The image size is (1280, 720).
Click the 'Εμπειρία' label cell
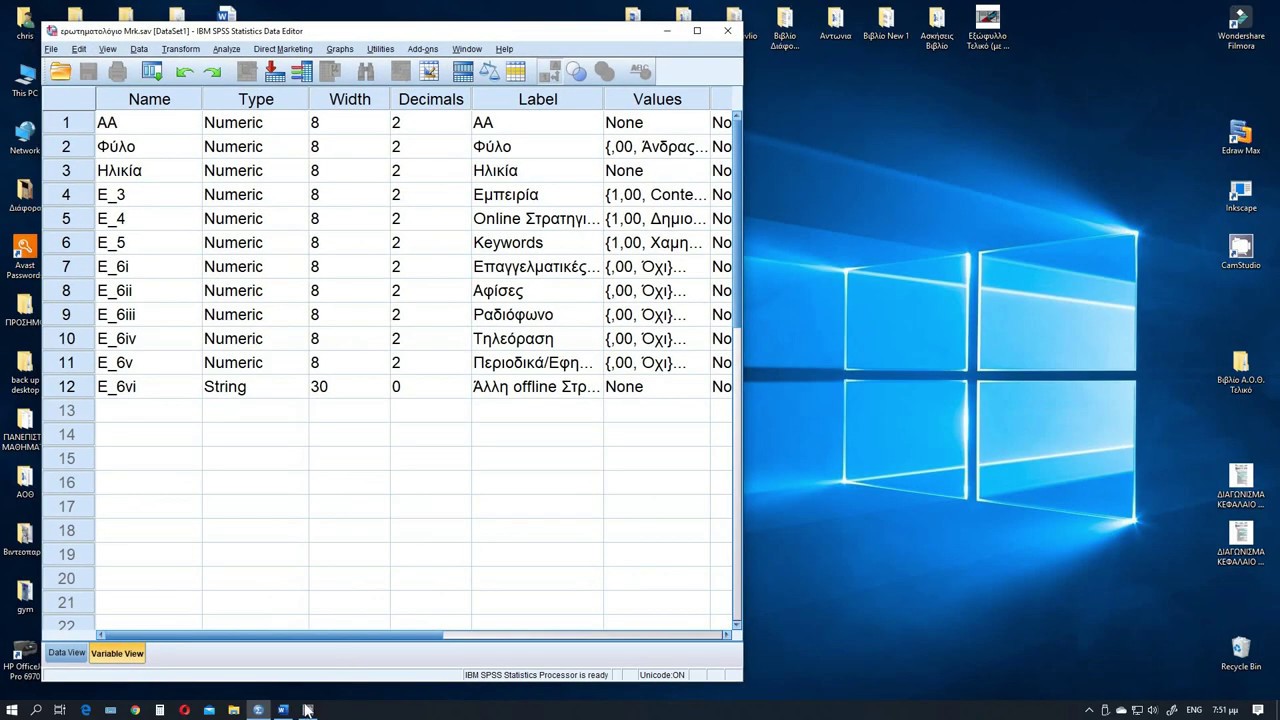[537, 194]
